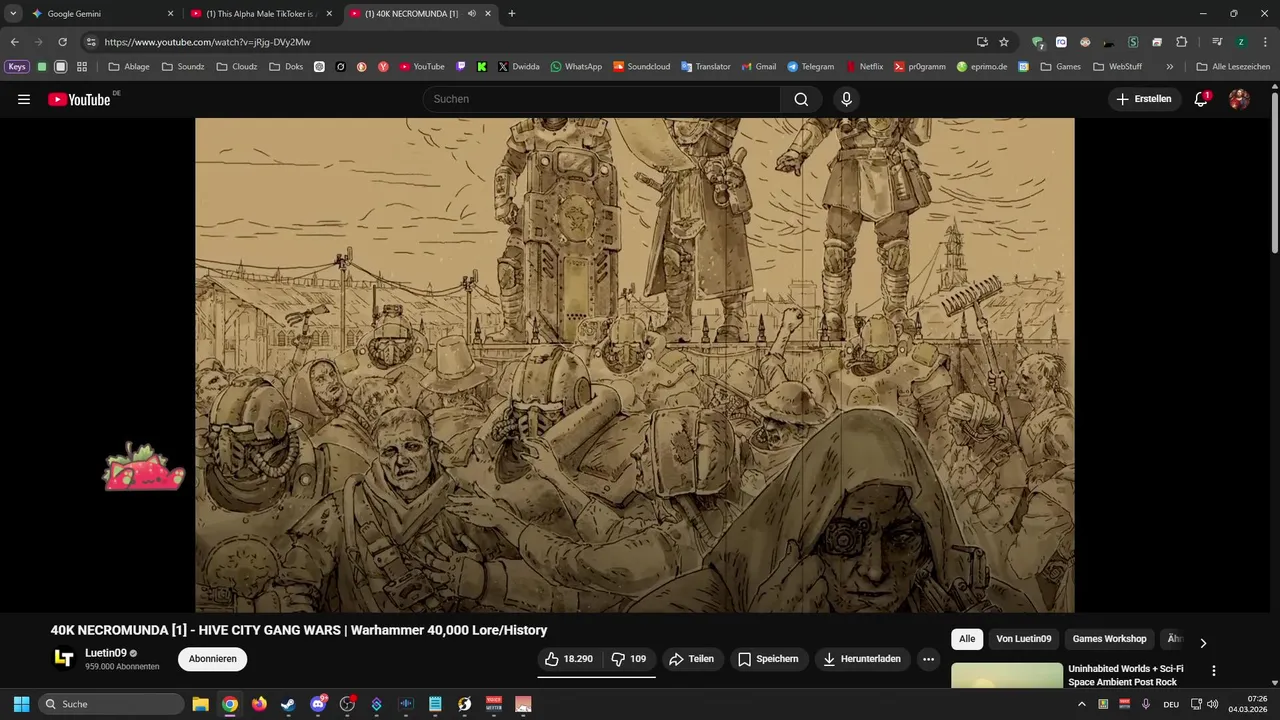The image size is (1280, 720).
Task: Open the account avatar menu
Action: coord(1239,99)
